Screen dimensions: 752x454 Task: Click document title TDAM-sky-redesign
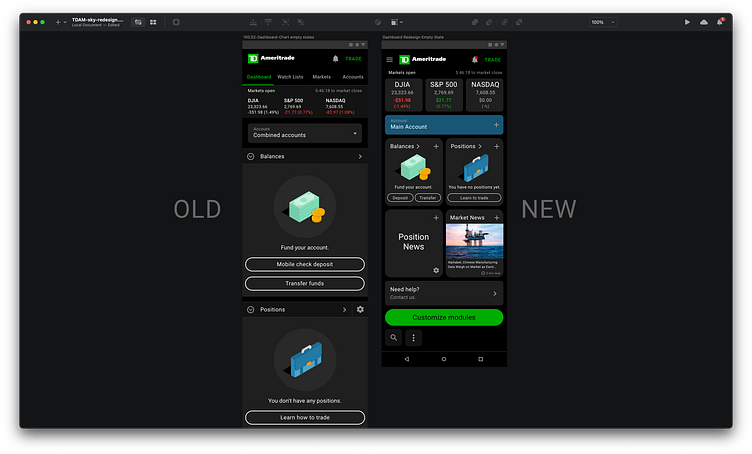click(x=97, y=20)
